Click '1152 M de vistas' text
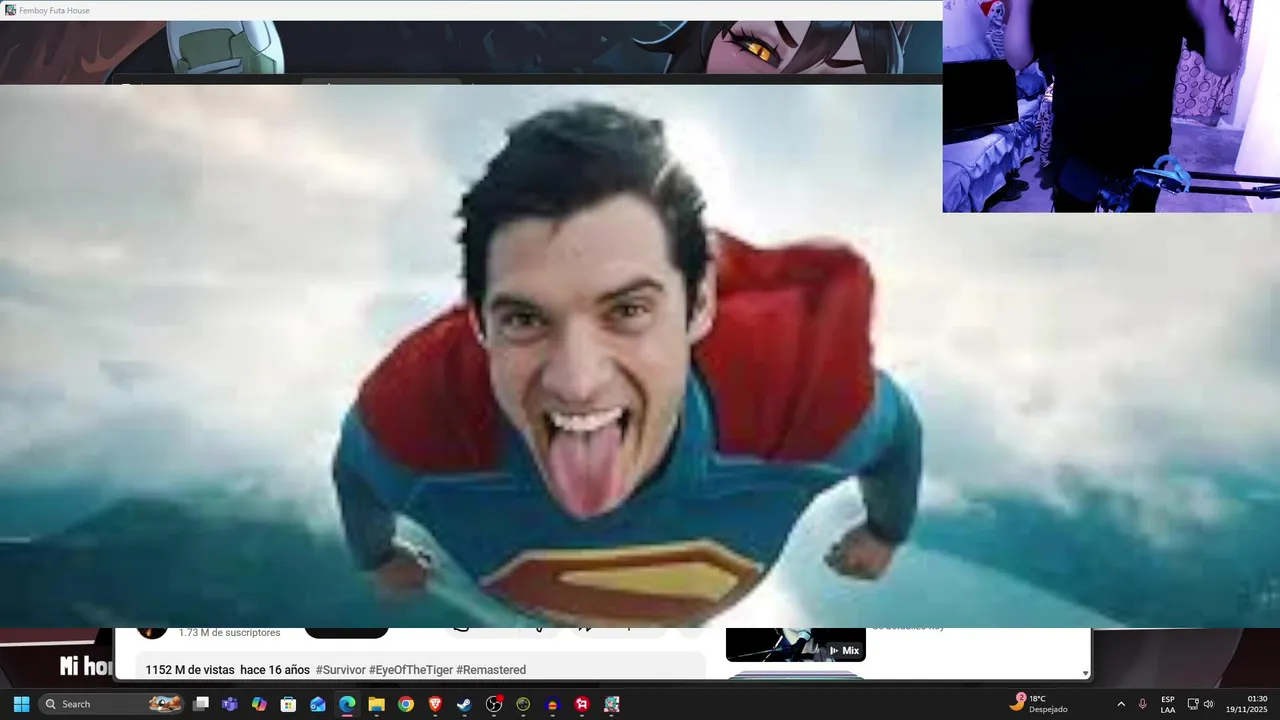Viewport: 1280px width, 720px height. tap(190, 670)
